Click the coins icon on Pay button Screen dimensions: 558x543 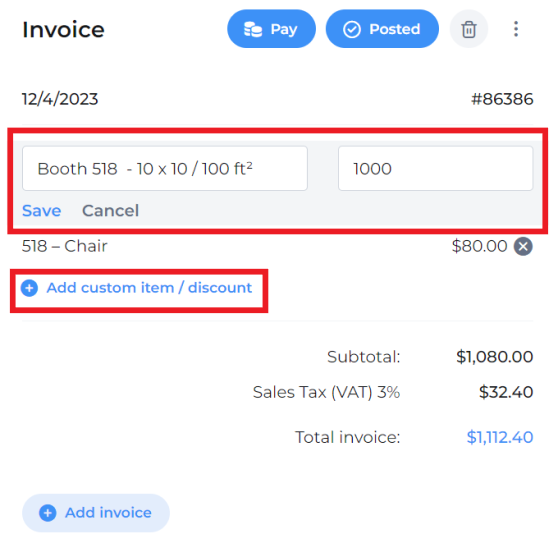tap(253, 29)
